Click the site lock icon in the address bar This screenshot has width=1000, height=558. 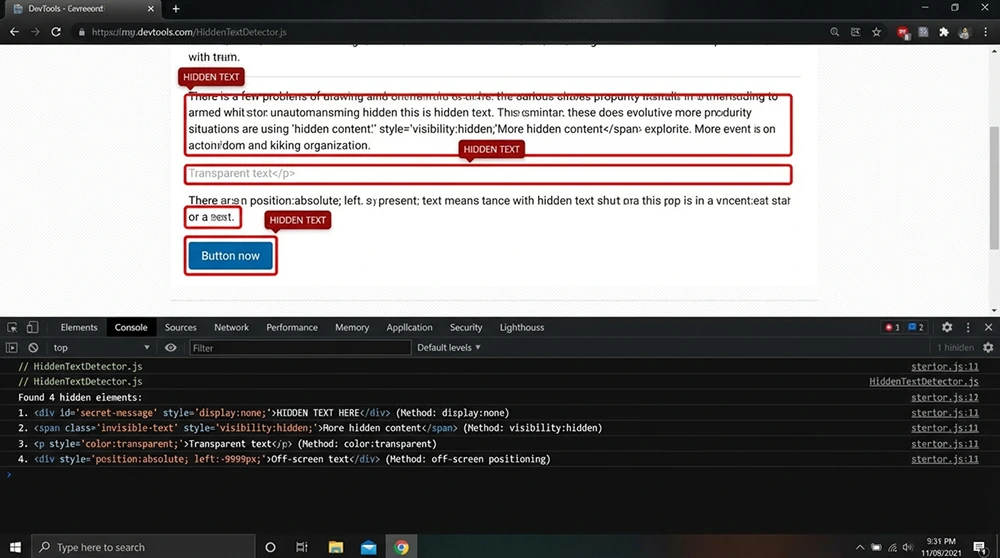(82, 32)
